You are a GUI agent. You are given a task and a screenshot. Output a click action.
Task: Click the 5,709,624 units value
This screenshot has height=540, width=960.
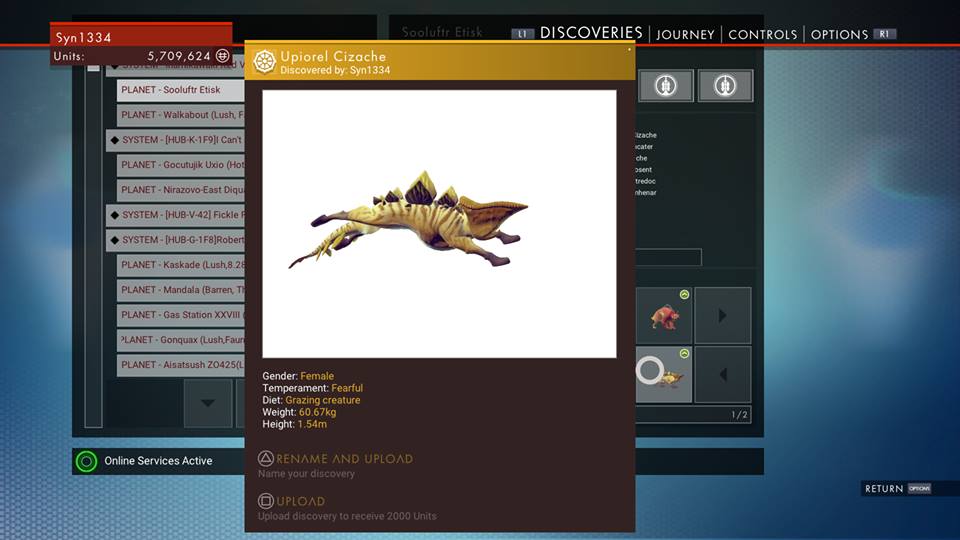179,56
